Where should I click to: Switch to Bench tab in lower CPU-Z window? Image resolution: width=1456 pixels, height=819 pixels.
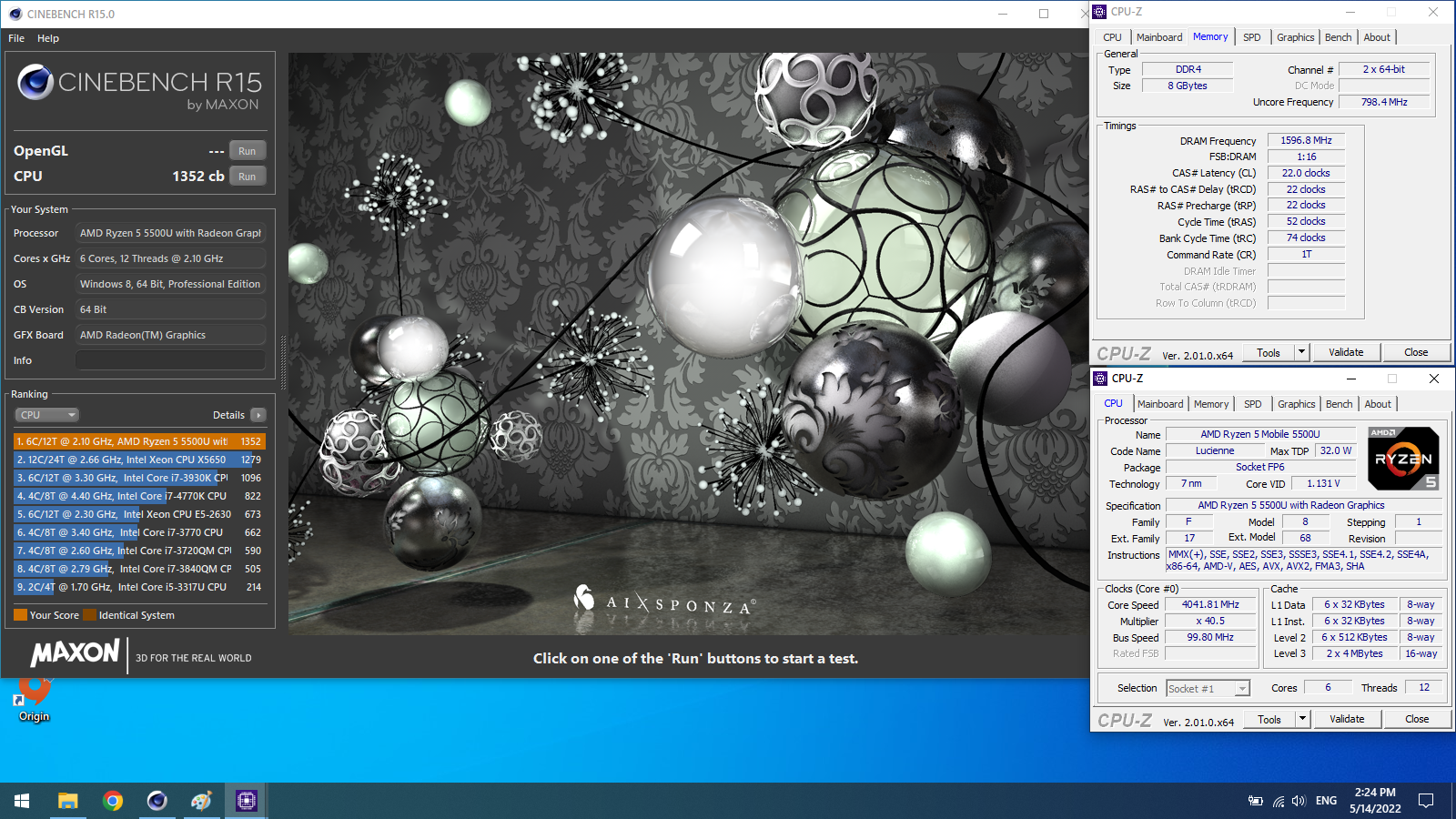click(x=1339, y=404)
